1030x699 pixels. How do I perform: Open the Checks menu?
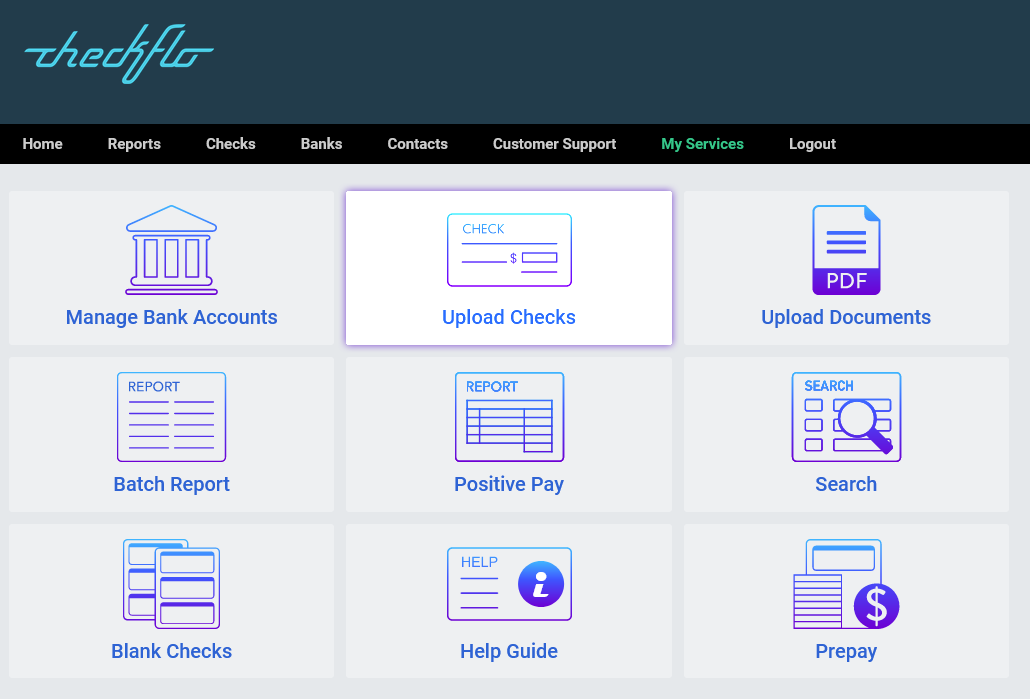pyautogui.click(x=231, y=144)
